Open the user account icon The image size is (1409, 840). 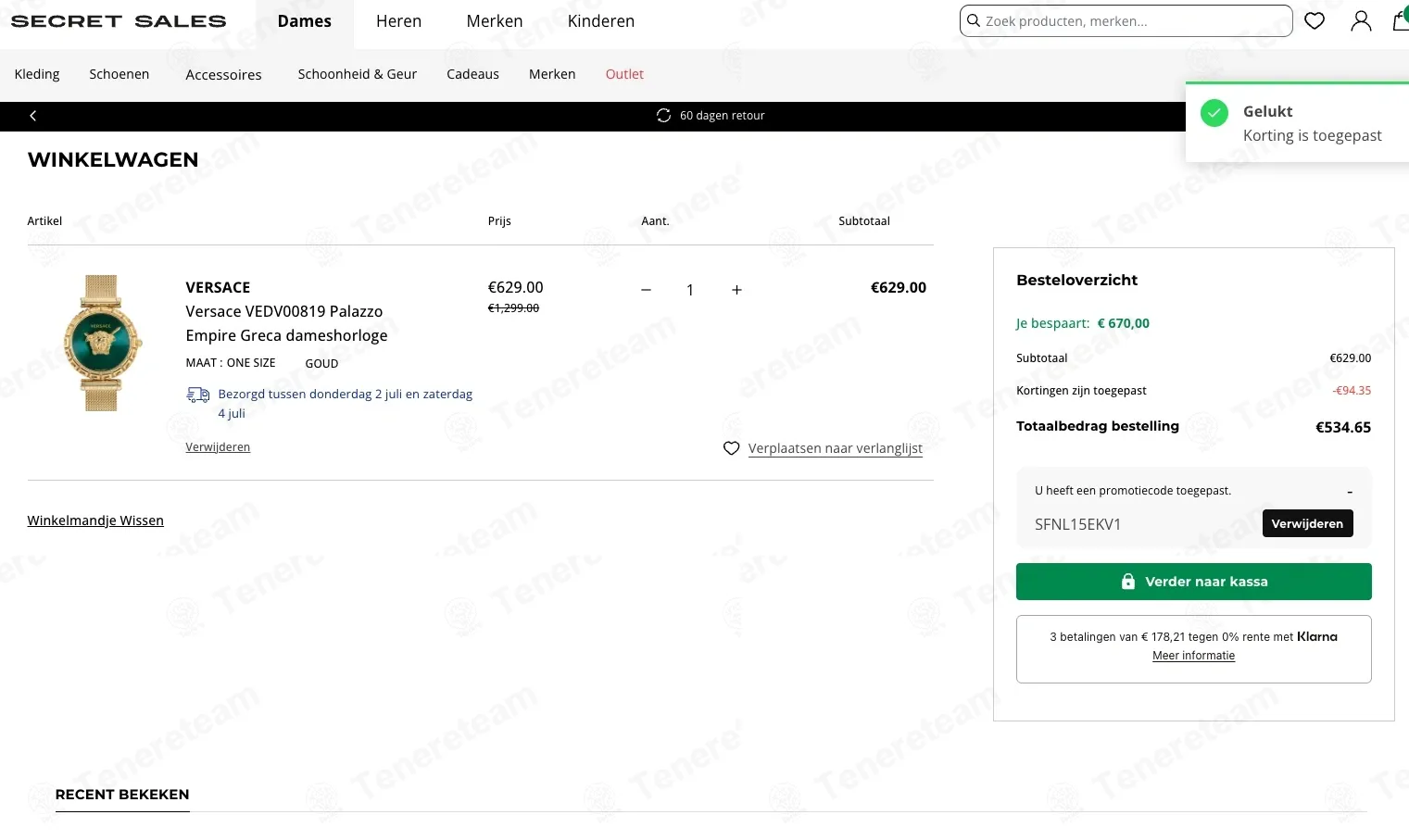[1361, 20]
